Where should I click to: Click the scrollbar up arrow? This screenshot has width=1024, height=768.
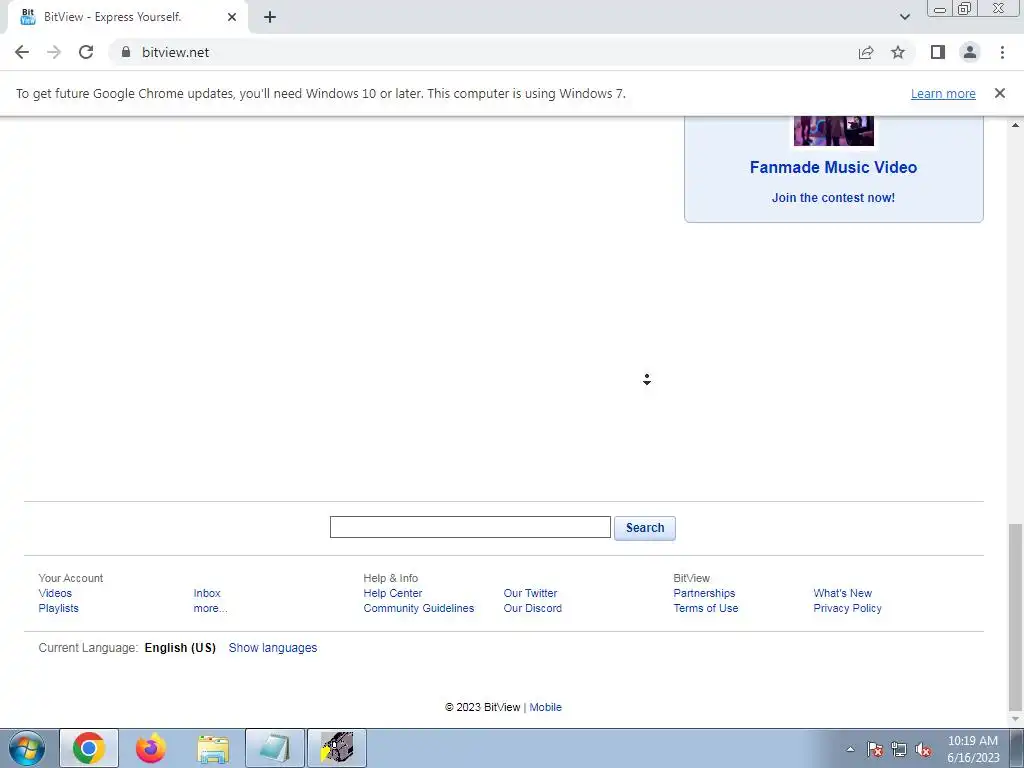[x=1015, y=124]
